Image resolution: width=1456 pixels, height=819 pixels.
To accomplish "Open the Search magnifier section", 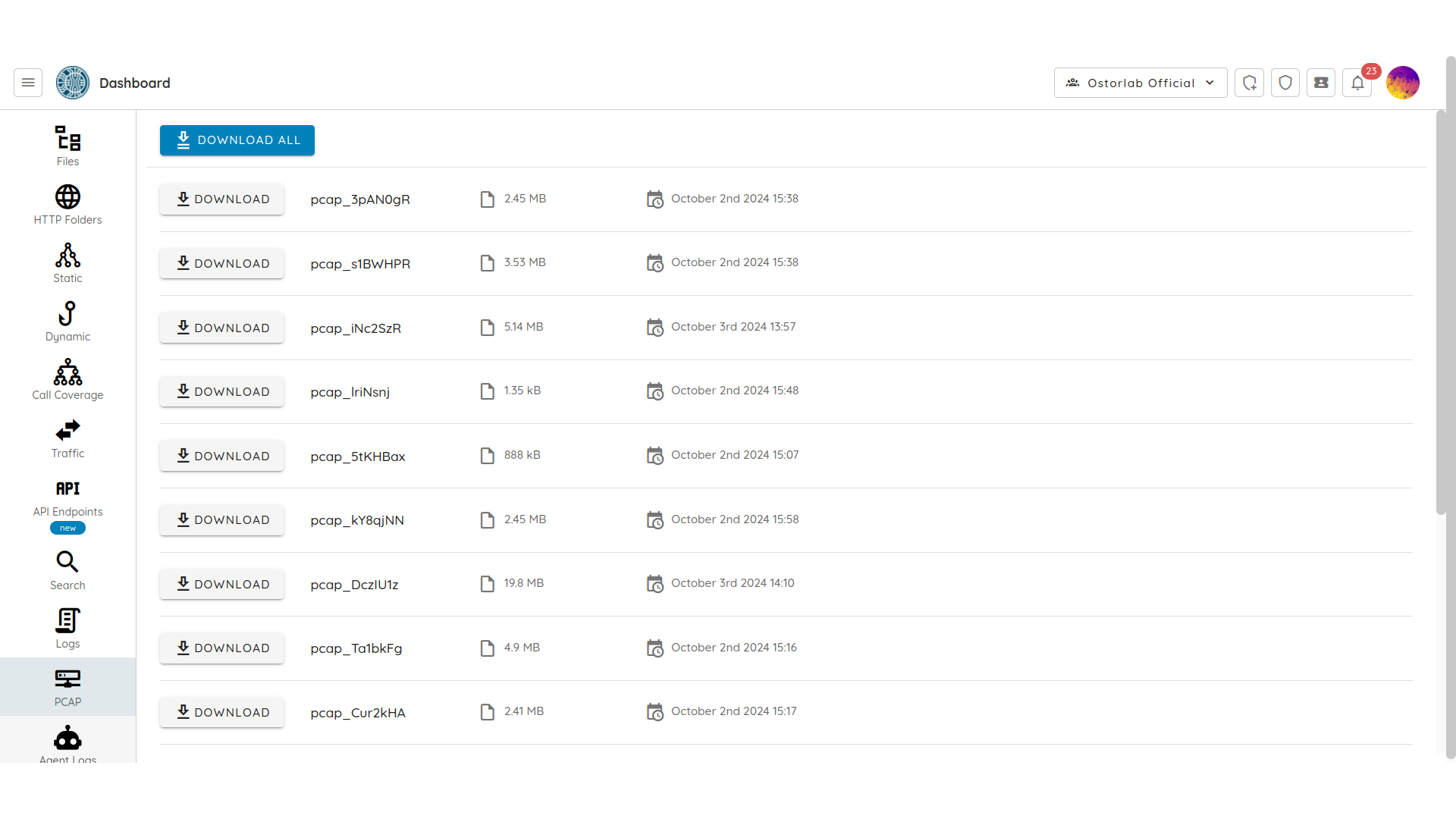I will click(x=67, y=570).
